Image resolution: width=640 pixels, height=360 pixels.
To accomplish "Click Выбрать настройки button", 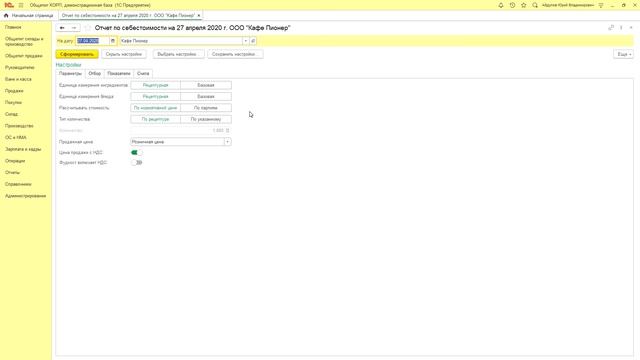I will click(178, 54).
